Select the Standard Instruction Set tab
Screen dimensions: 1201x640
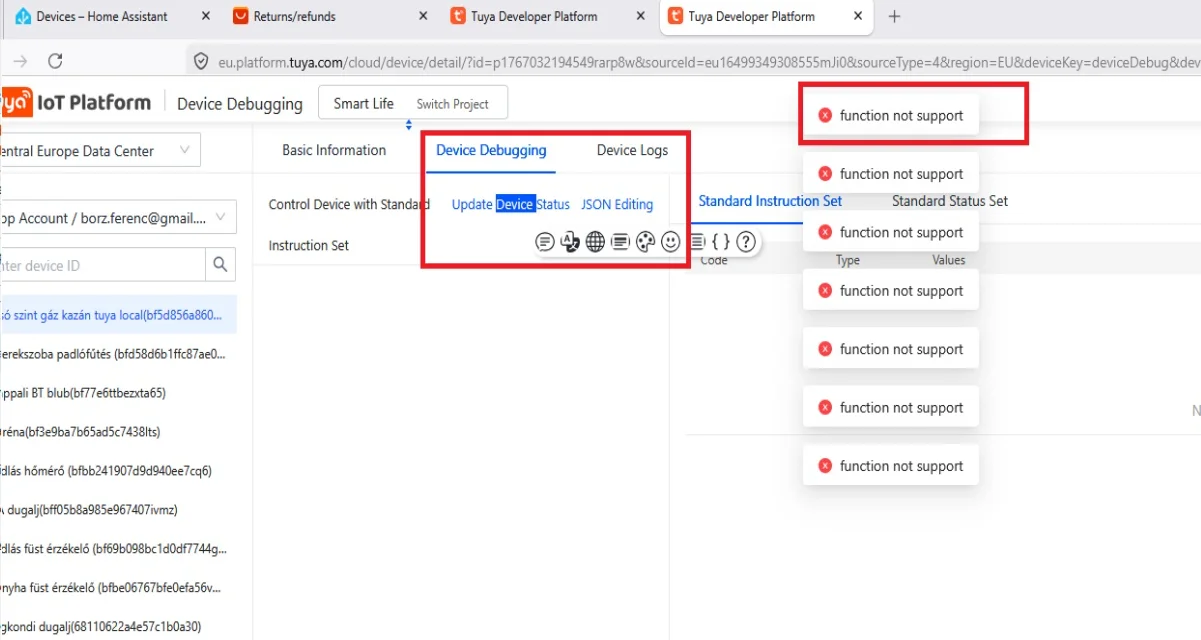tap(770, 201)
